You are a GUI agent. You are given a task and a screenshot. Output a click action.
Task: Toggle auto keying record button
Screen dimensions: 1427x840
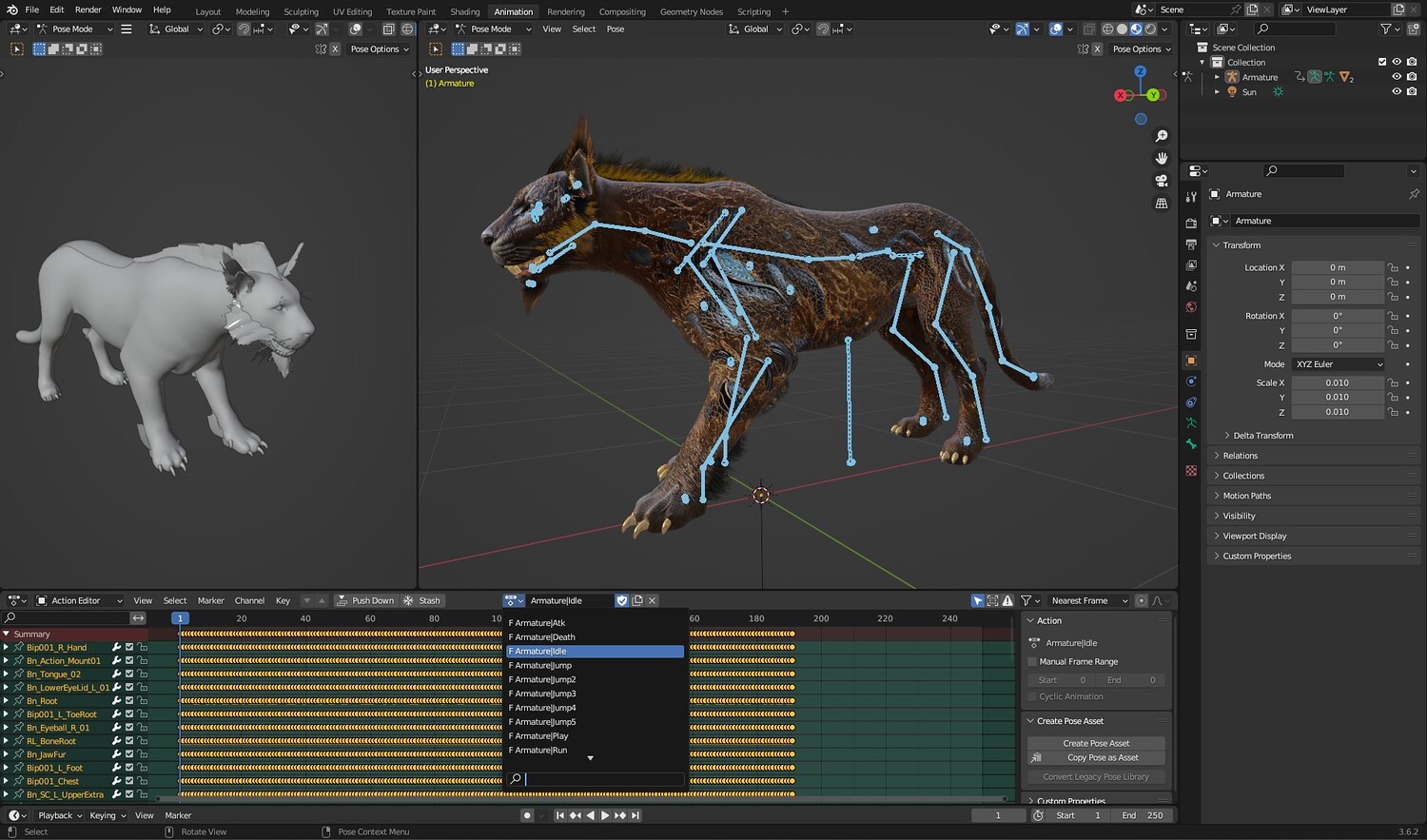(527, 815)
